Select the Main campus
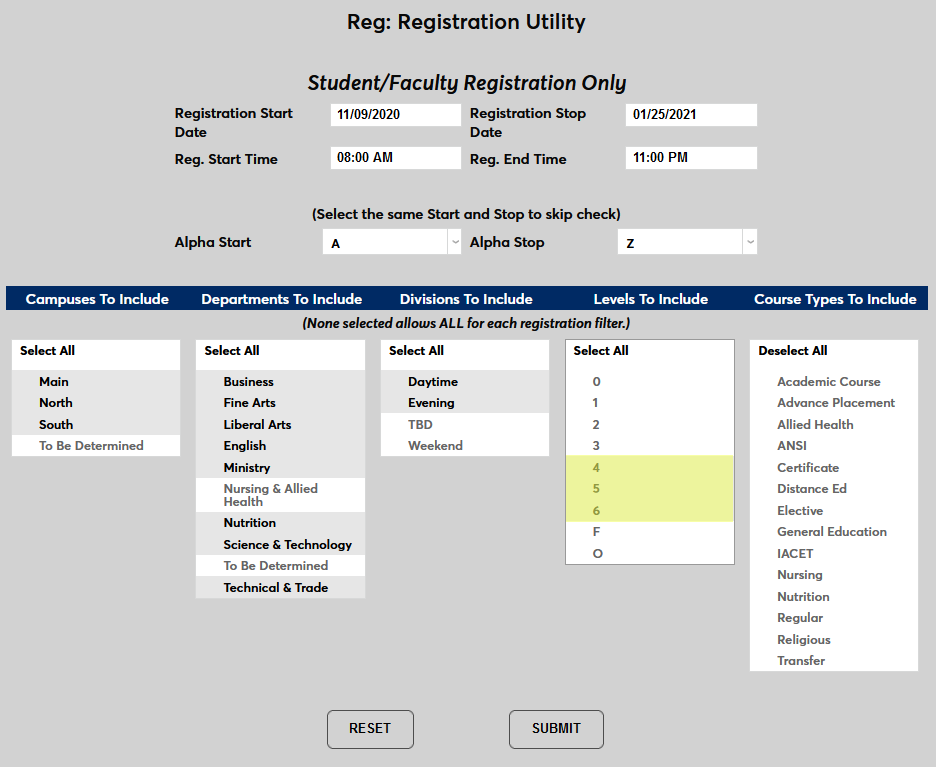Screen dimensions: 936x767 53,381
